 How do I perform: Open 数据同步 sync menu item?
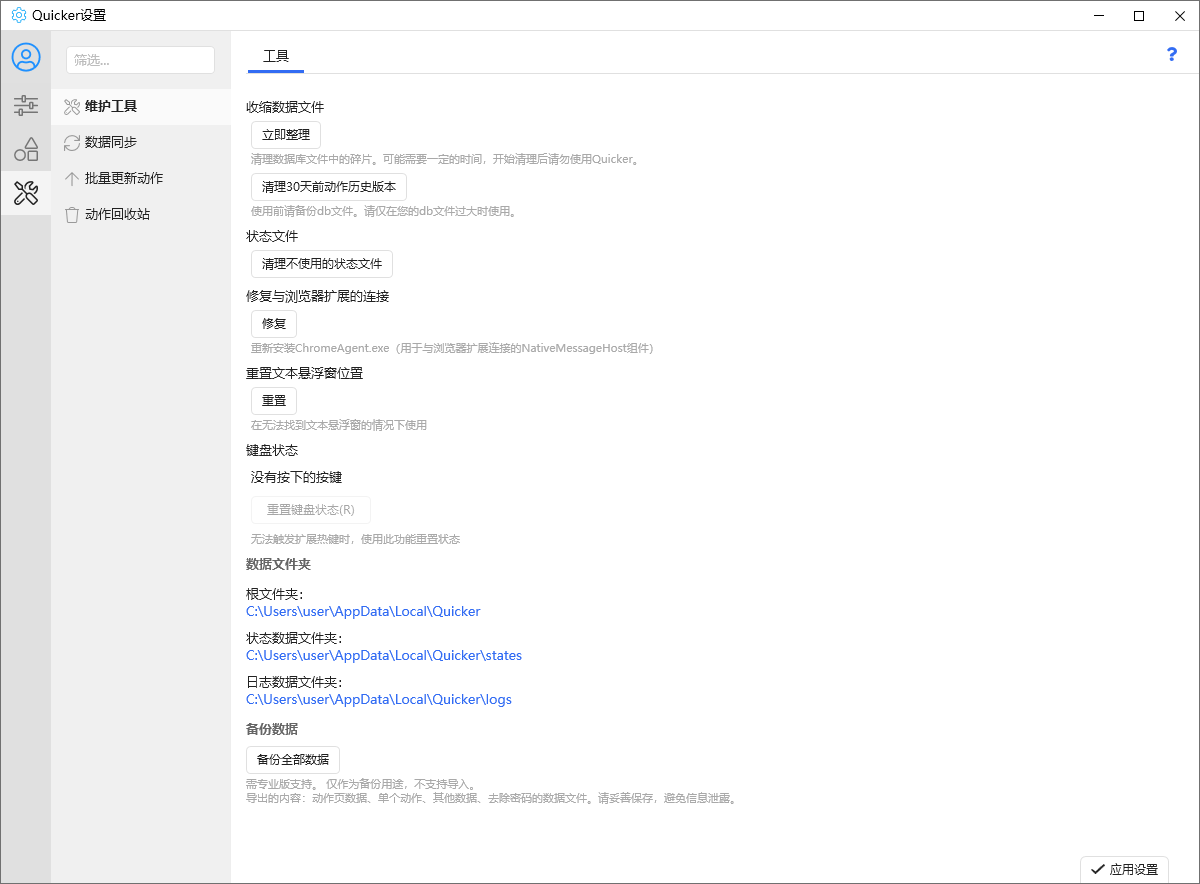tap(110, 142)
